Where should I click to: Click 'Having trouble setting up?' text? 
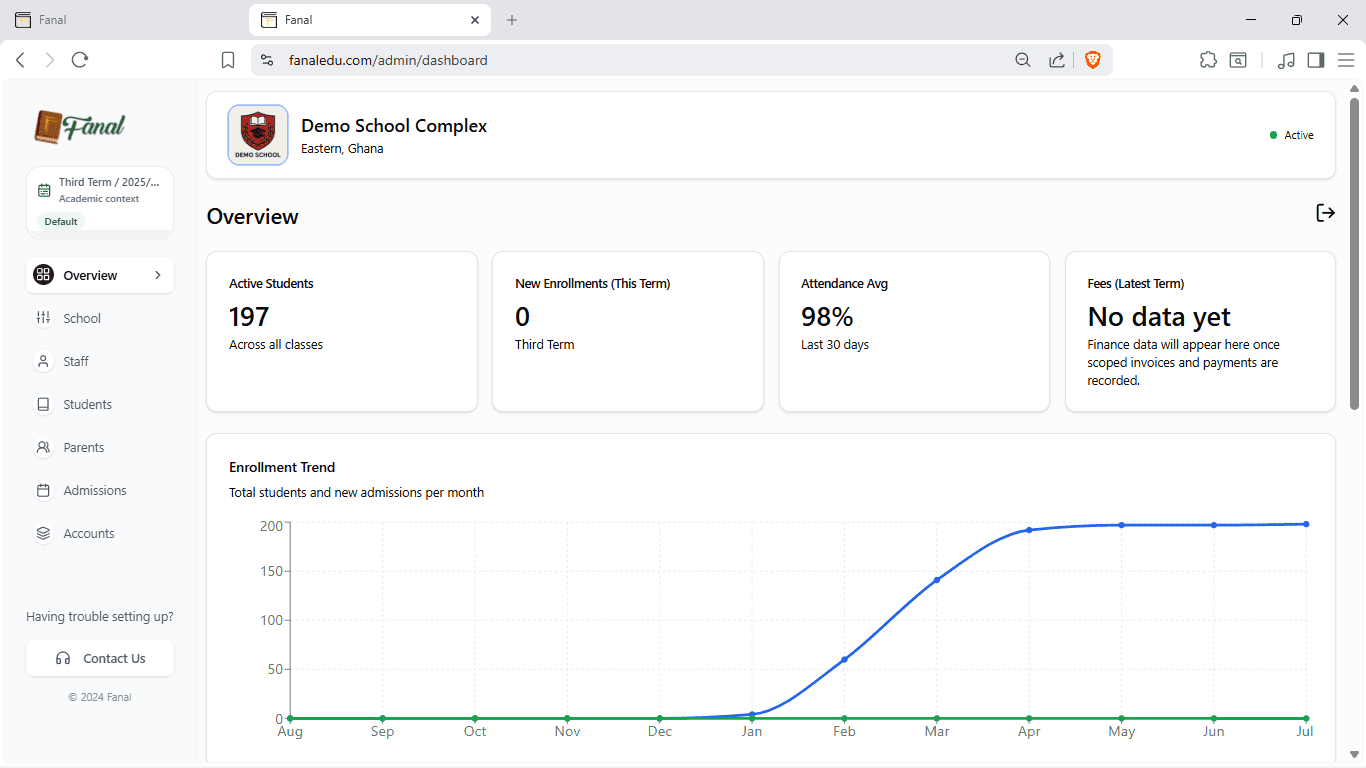click(100, 617)
